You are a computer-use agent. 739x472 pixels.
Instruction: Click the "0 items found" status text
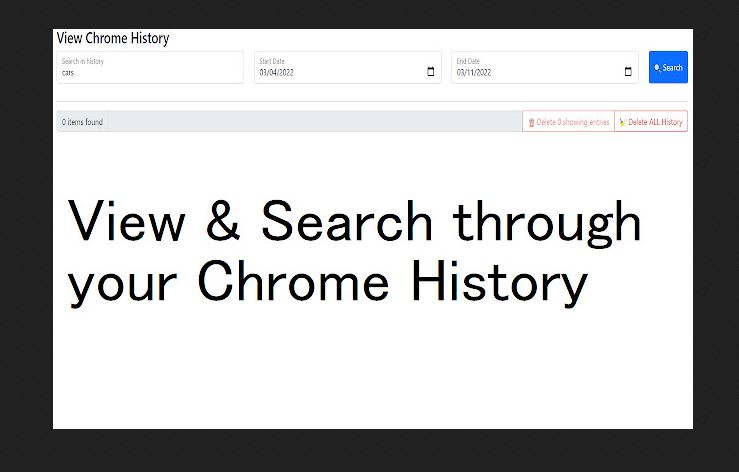pos(82,122)
